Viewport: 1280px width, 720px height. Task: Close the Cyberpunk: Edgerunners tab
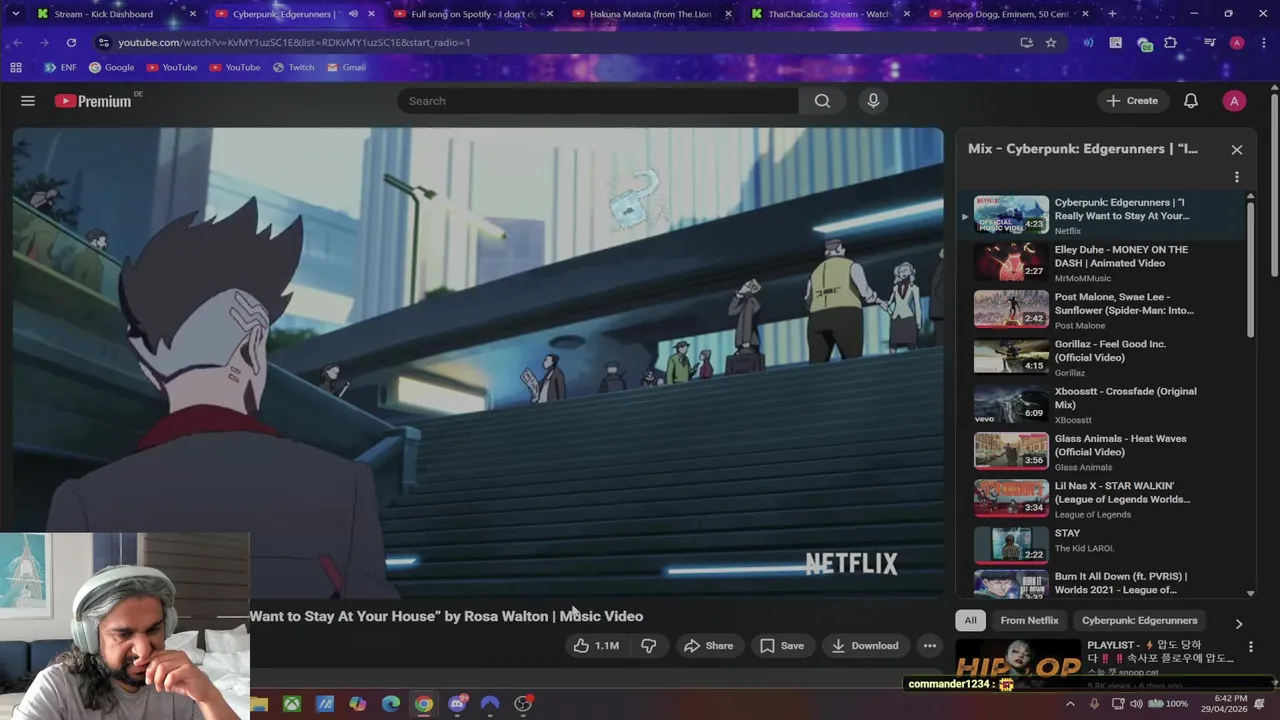click(x=372, y=14)
